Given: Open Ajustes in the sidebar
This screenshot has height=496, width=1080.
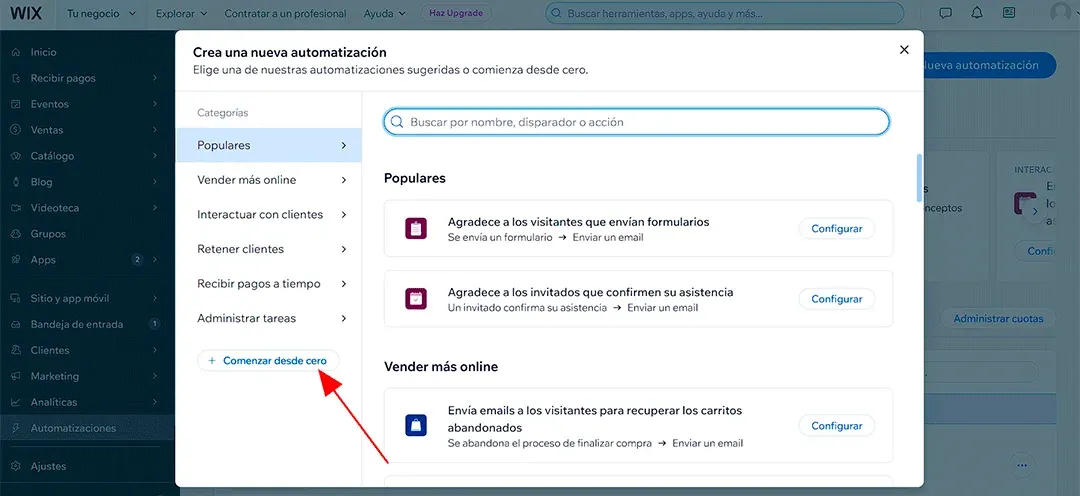Looking at the screenshot, I should click(87, 466).
